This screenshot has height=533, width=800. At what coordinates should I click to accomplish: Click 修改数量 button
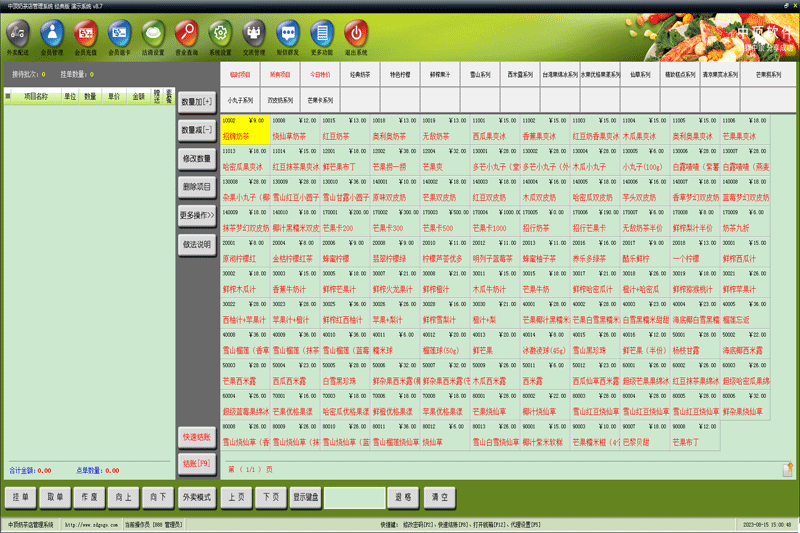point(197,159)
